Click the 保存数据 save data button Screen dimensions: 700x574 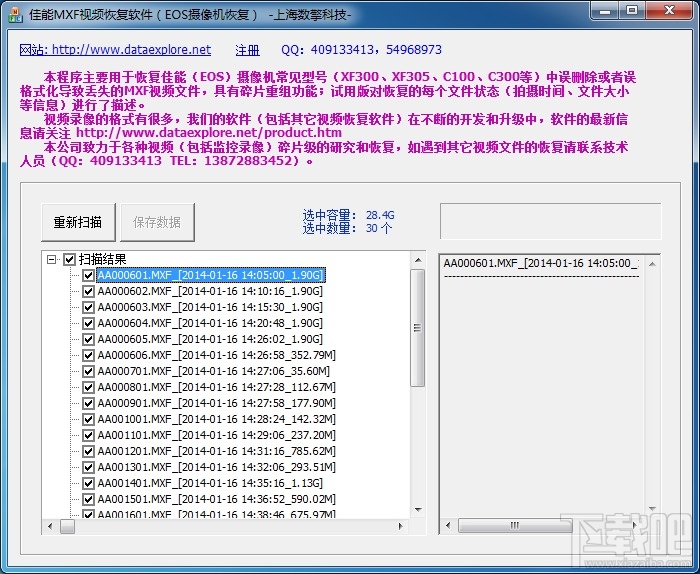pos(157,222)
